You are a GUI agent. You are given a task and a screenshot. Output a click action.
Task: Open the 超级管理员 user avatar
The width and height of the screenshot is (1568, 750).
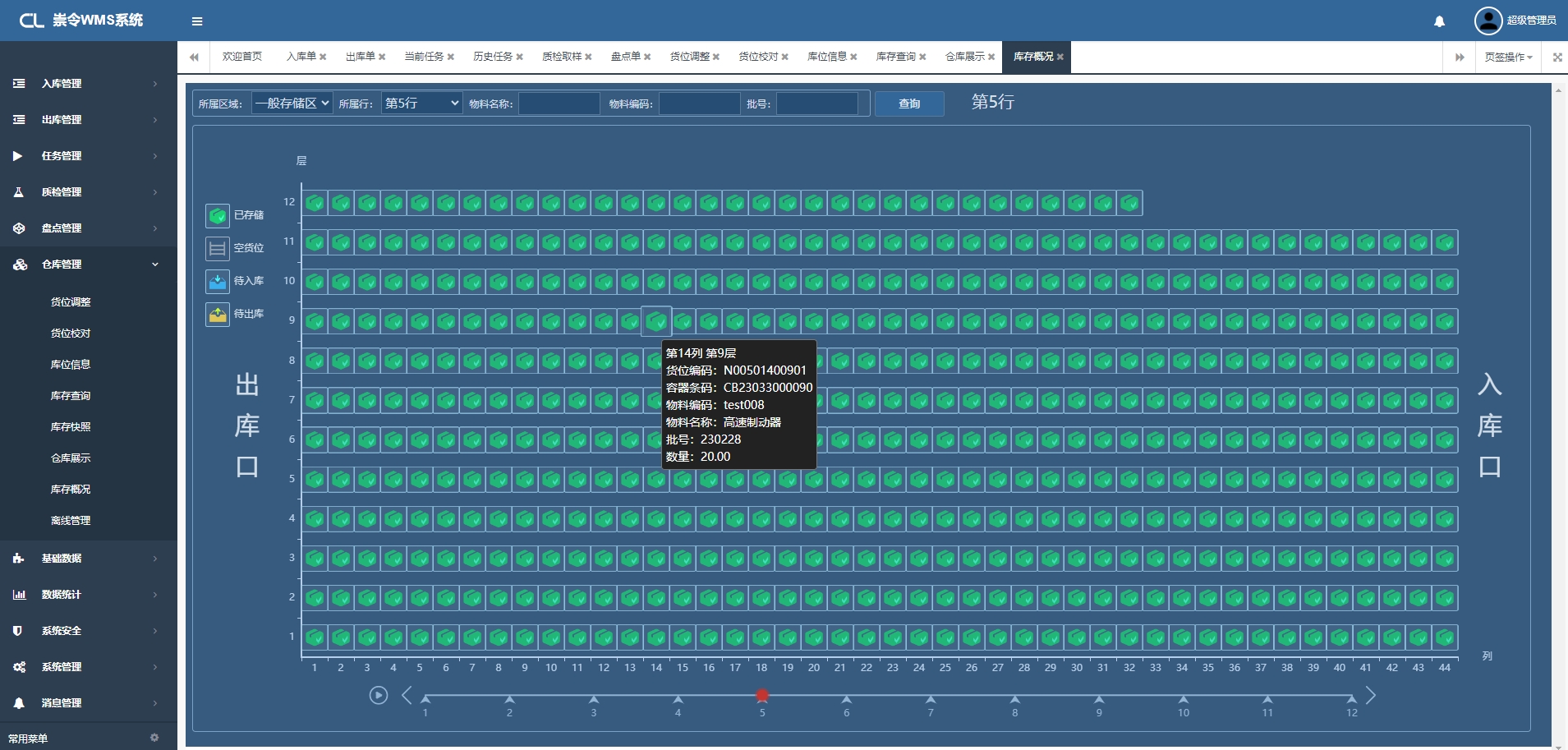pos(1488,21)
